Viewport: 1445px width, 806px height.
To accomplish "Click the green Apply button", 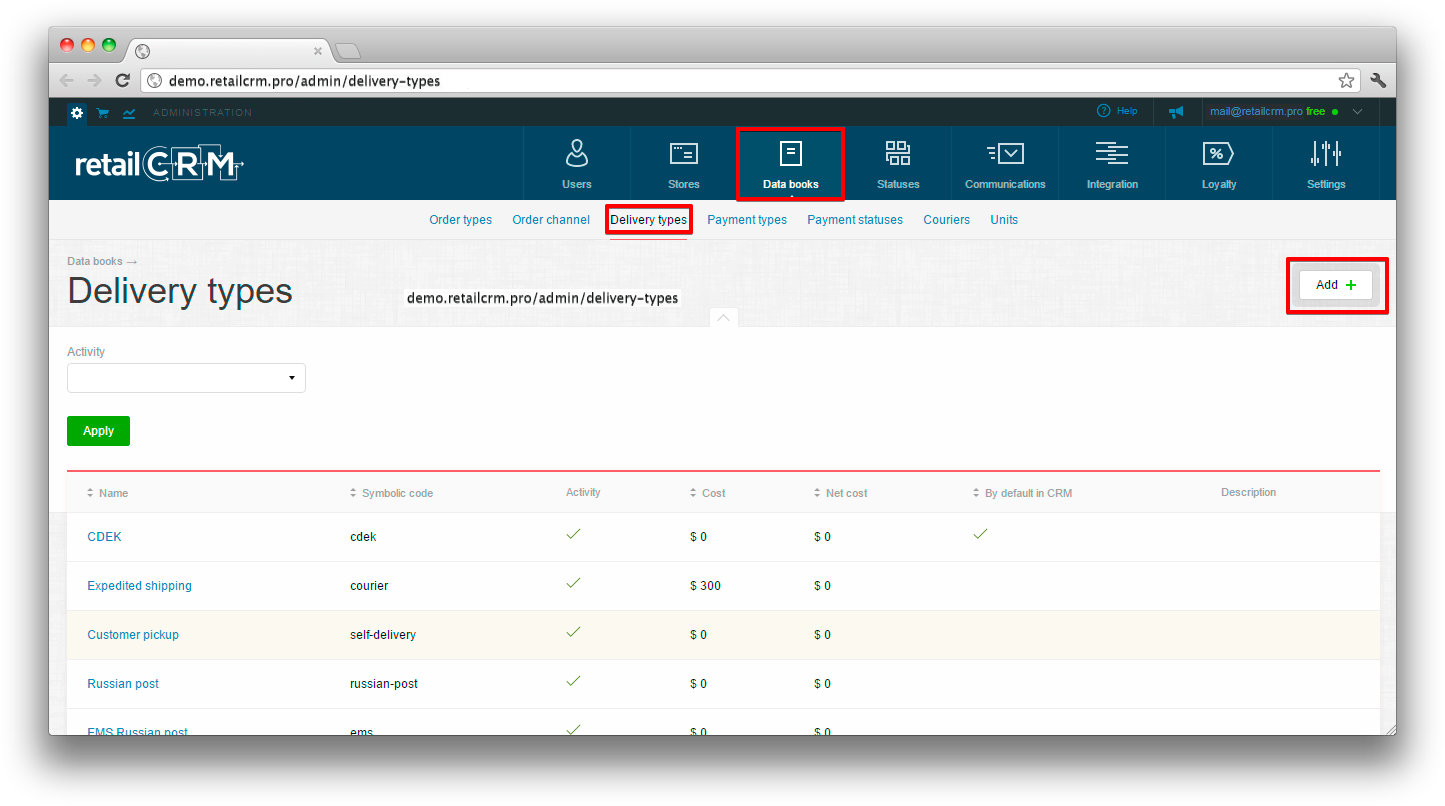I will [98, 431].
